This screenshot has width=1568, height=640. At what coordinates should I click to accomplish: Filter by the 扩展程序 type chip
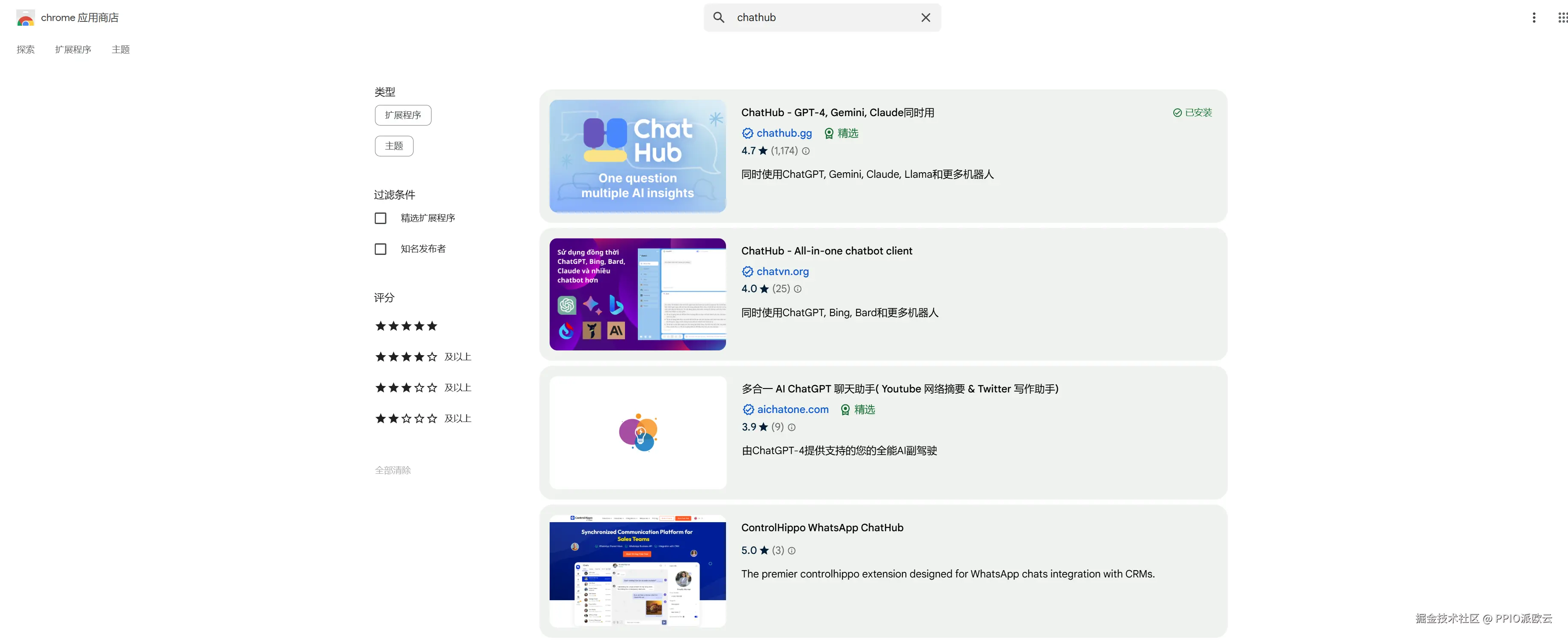pos(402,115)
